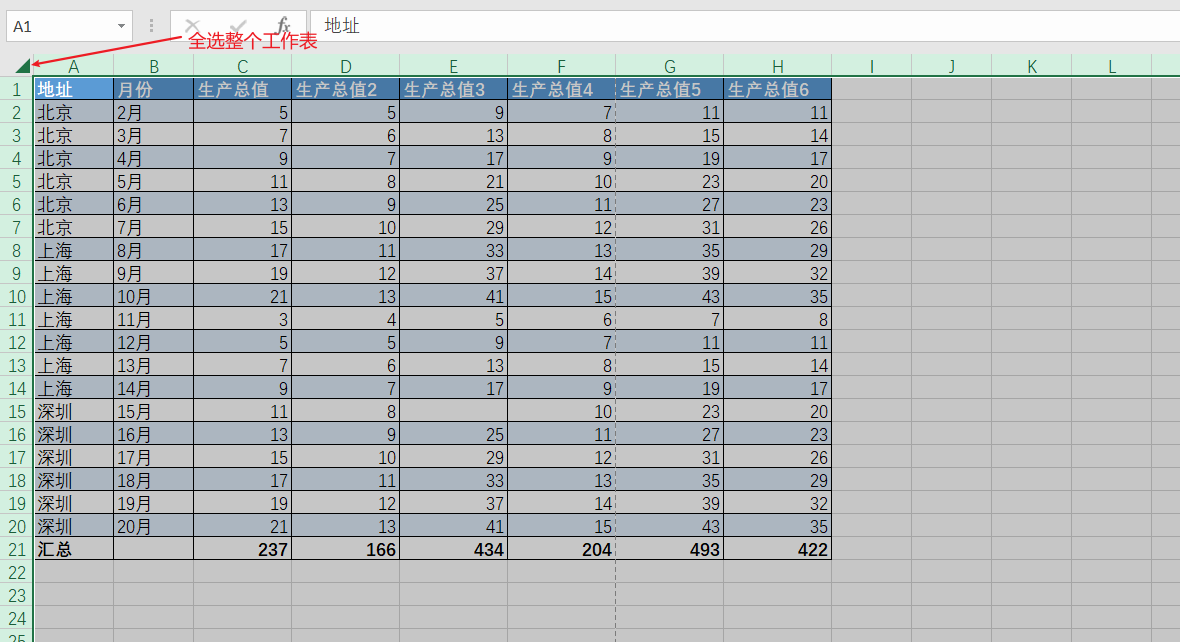Click the total 422 cell

click(x=777, y=549)
